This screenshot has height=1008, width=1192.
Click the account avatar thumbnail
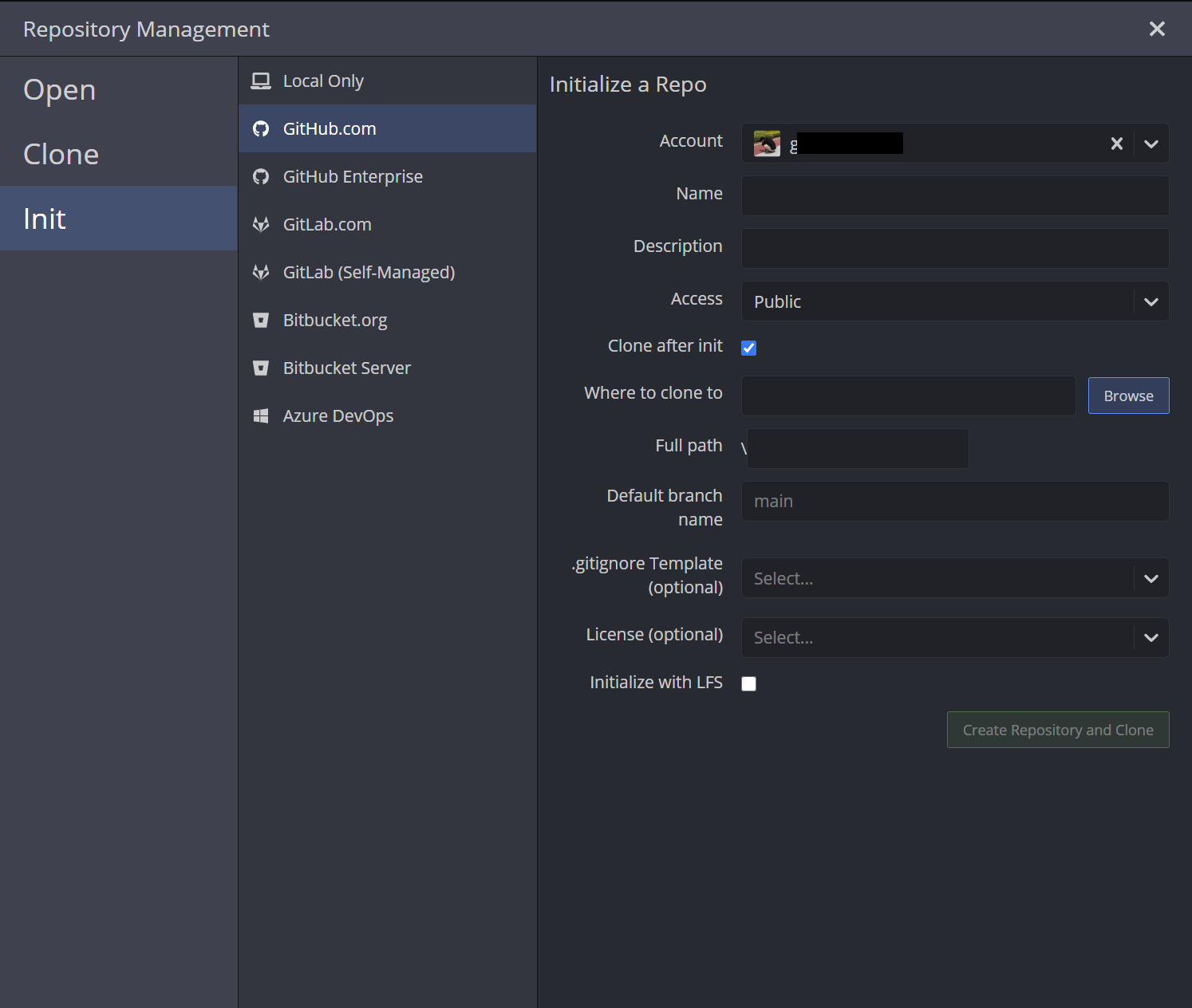pos(767,144)
